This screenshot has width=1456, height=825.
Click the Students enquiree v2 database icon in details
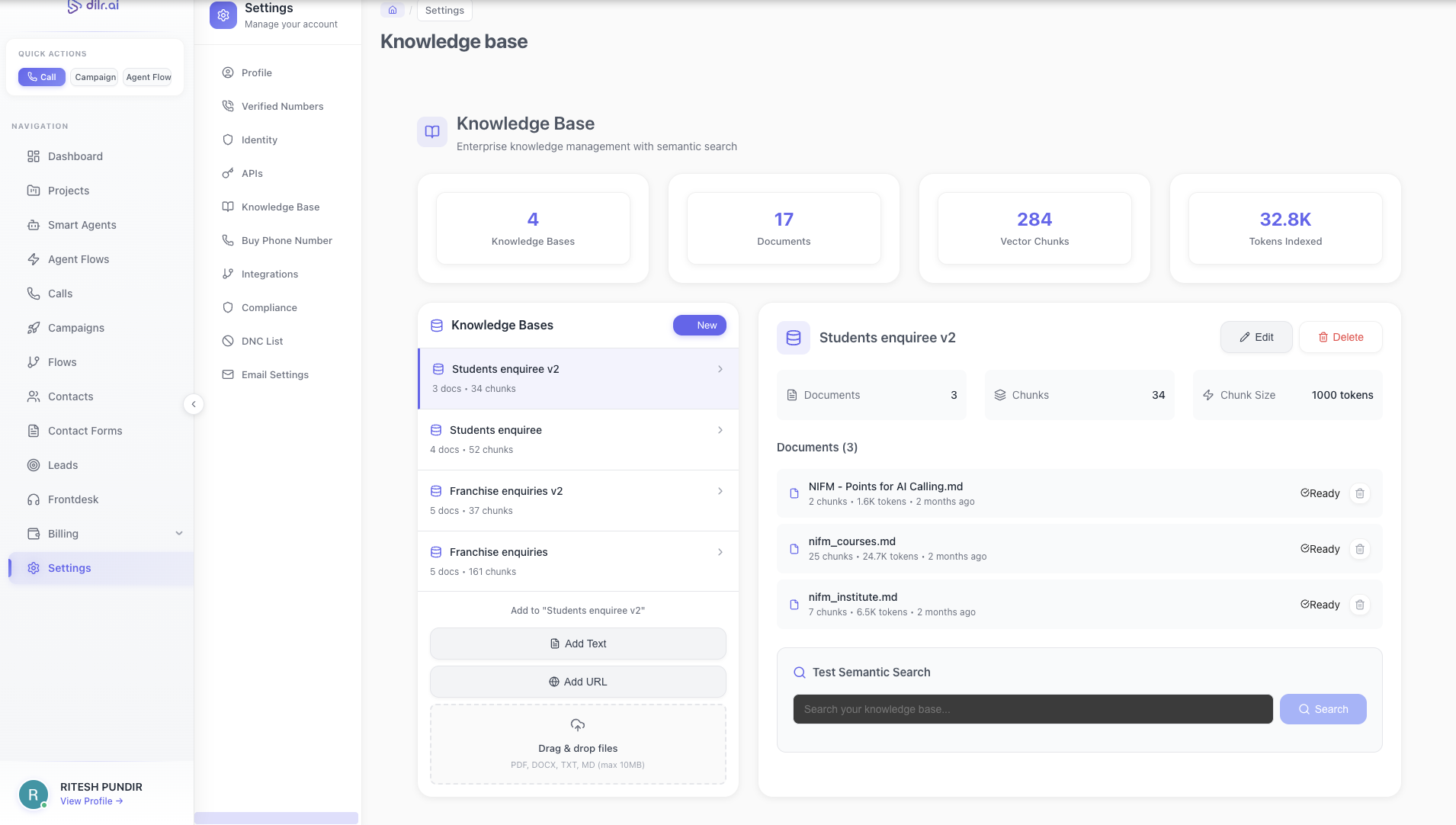pos(794,338)
